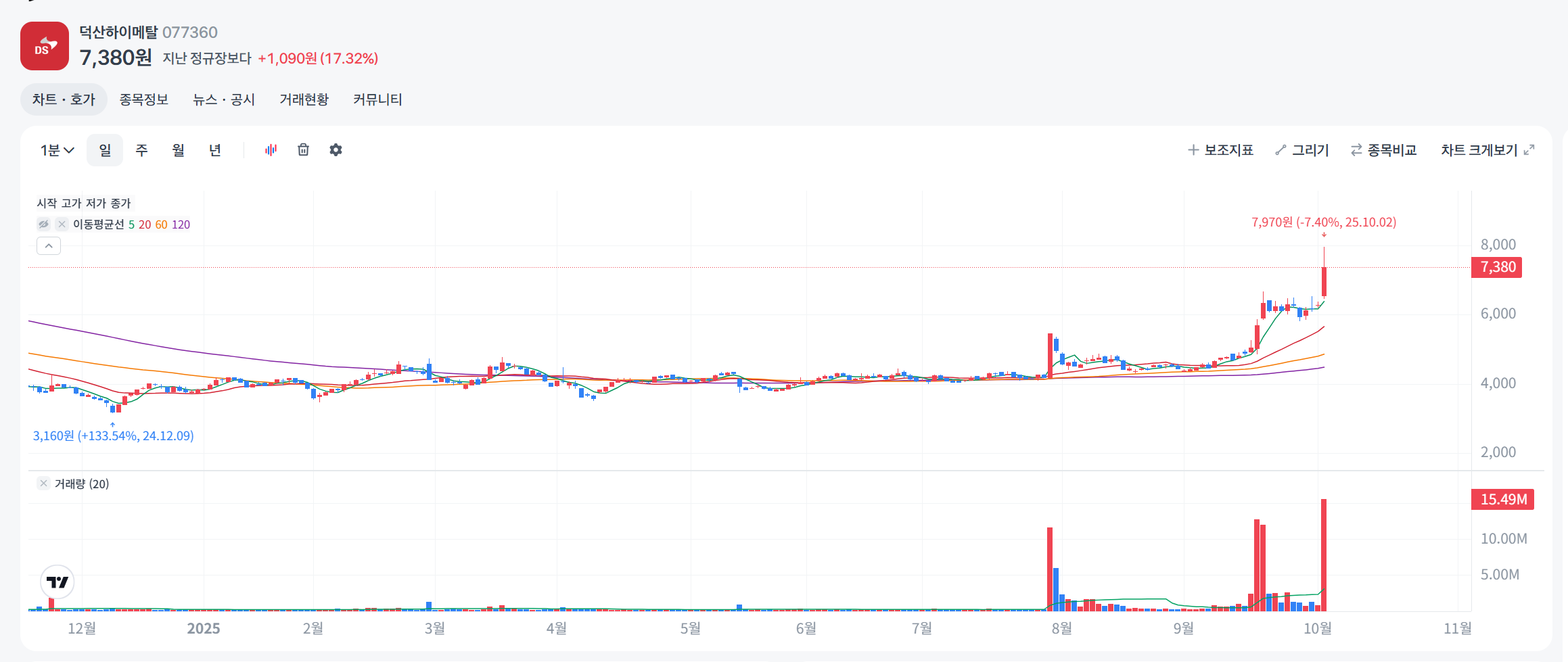Click the trash bin delete drawings icon

(304, 150)
